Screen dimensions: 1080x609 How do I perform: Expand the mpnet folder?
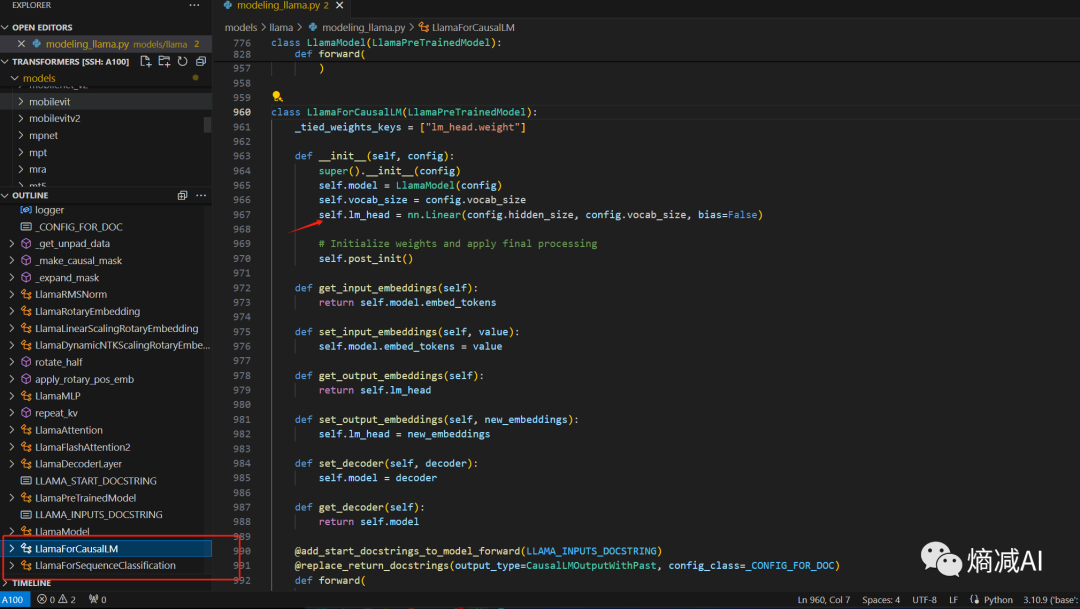coord(21,135)
